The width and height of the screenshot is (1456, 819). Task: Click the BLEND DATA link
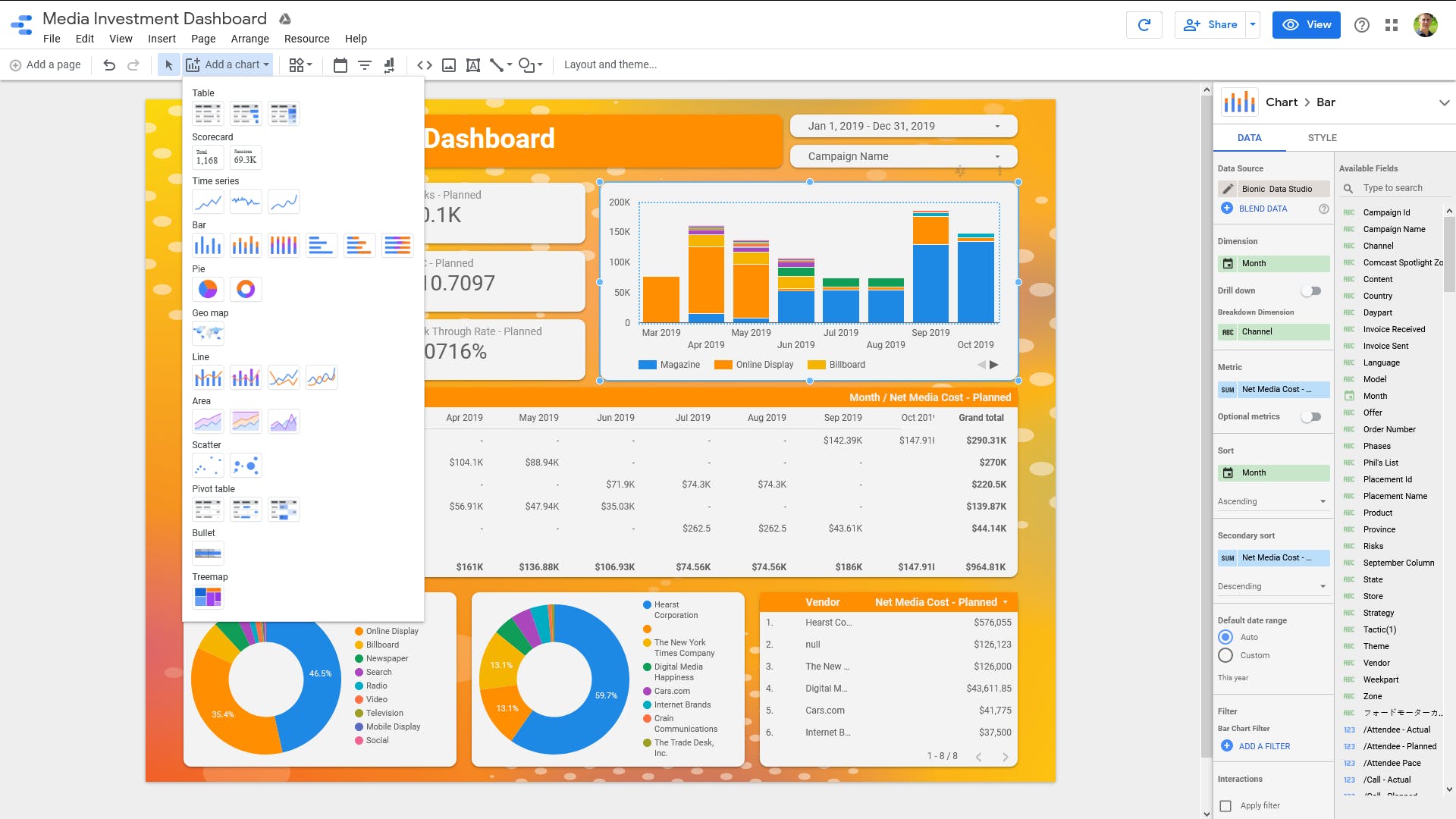click(x=1263, y=209)
